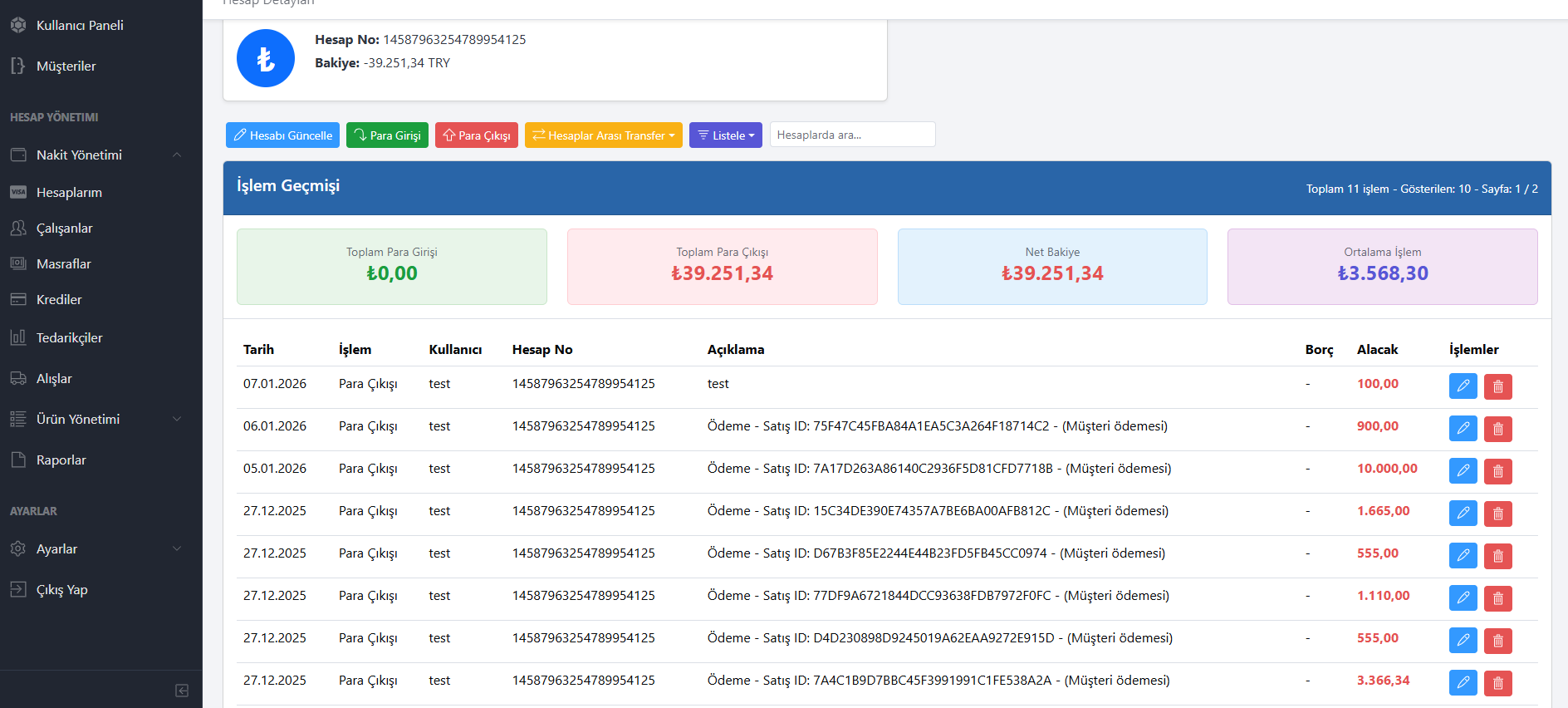Click the blue Turkish Lira account icon
The height and width of the screenshot is (708, 1568).
[x=266, y=58]
